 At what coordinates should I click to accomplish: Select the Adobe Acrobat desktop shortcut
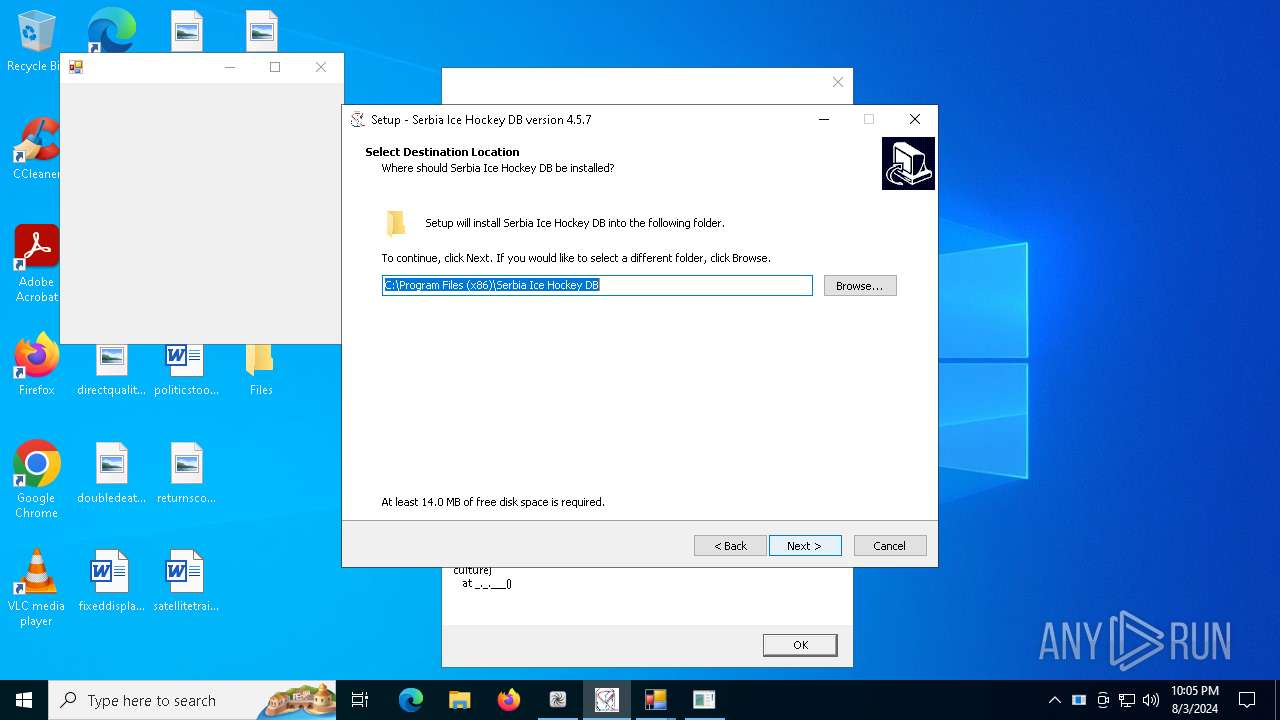[36, 263]
